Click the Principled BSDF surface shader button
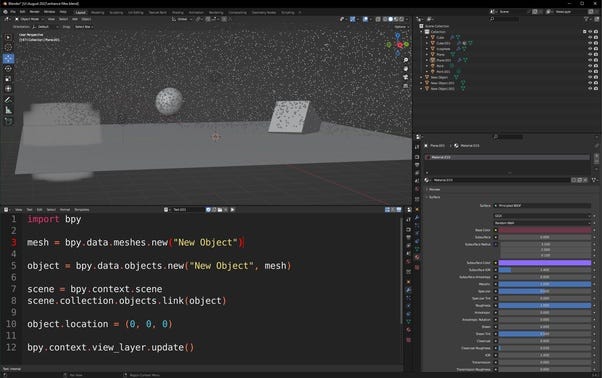Viewport: 602px width, 378px height. coord(542,206)
